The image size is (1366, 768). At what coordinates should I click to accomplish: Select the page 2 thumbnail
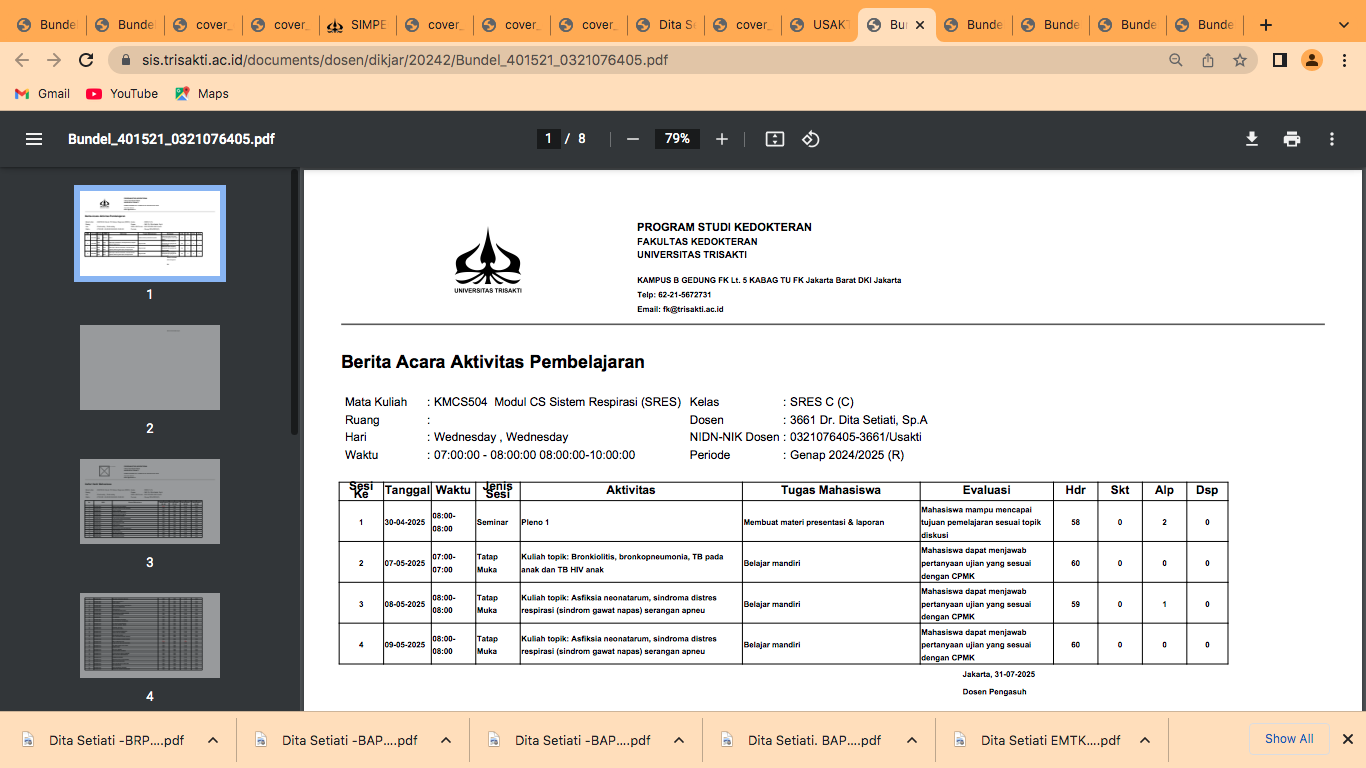click(150, 367)
